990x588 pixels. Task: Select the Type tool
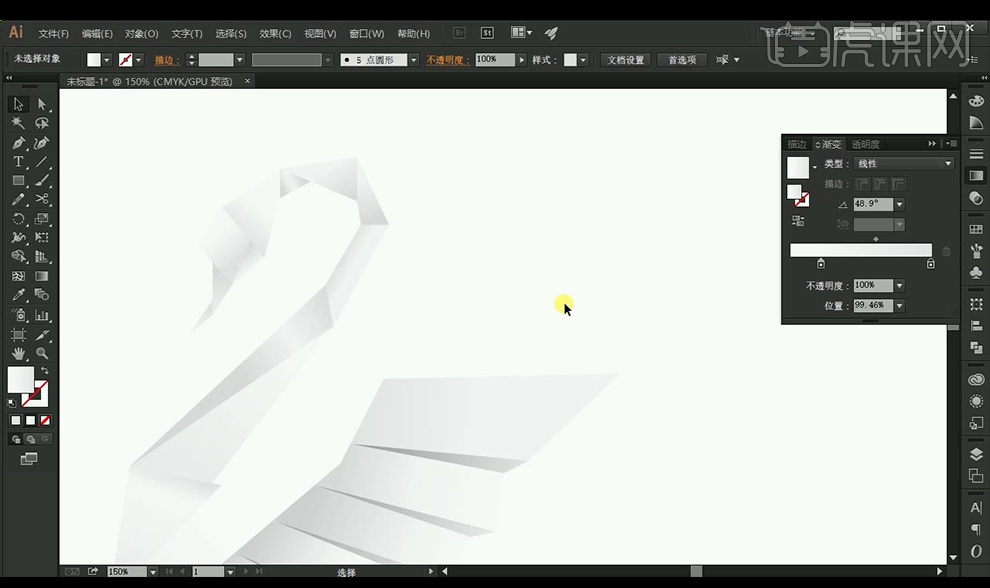(18, 162)
